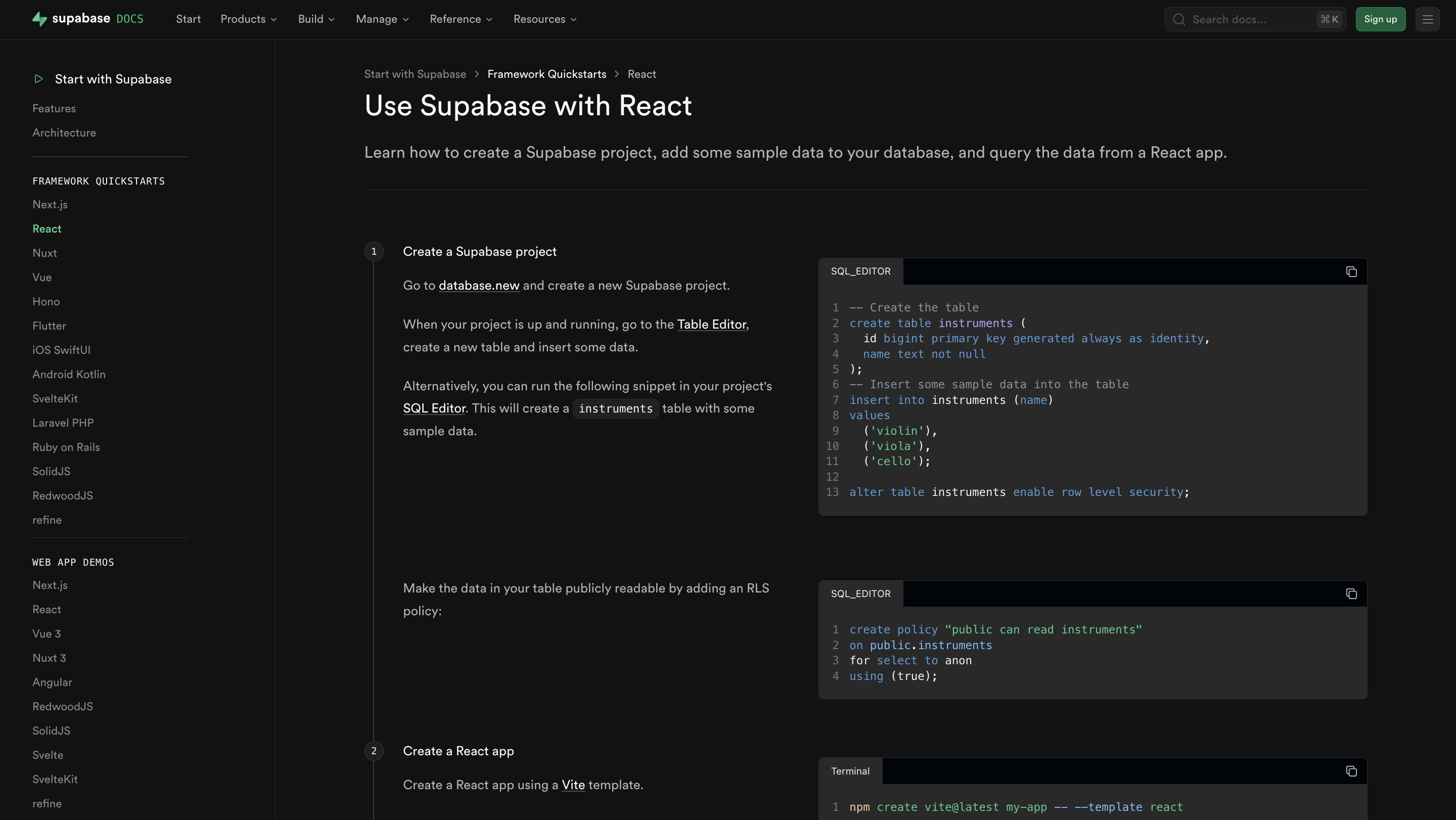The height and width of the screenshot is (820, 1456).
Task: Copy the create table SQL snippet
Action: click(1351, 272)
